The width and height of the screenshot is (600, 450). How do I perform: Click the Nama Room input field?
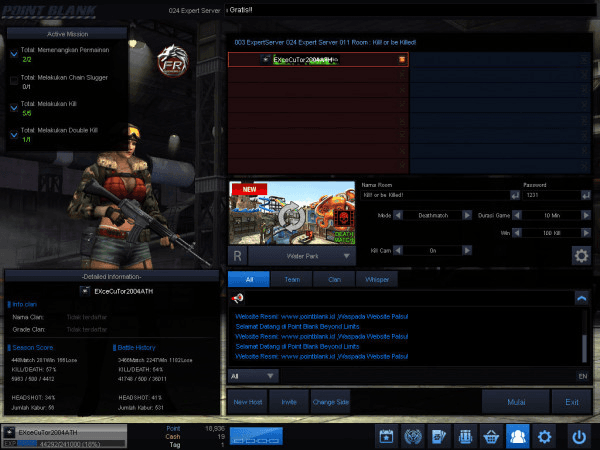point(435,195)
